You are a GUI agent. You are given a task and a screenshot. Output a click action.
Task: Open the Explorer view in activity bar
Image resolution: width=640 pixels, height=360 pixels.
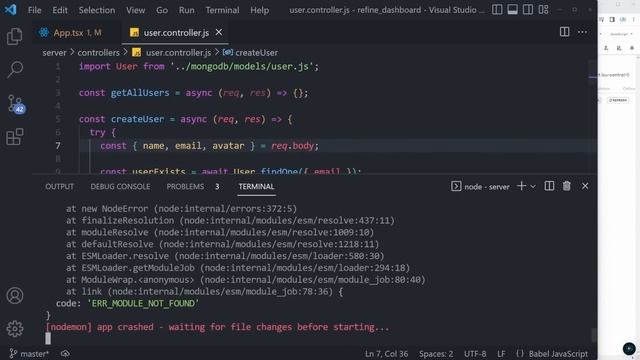[15, 36]
